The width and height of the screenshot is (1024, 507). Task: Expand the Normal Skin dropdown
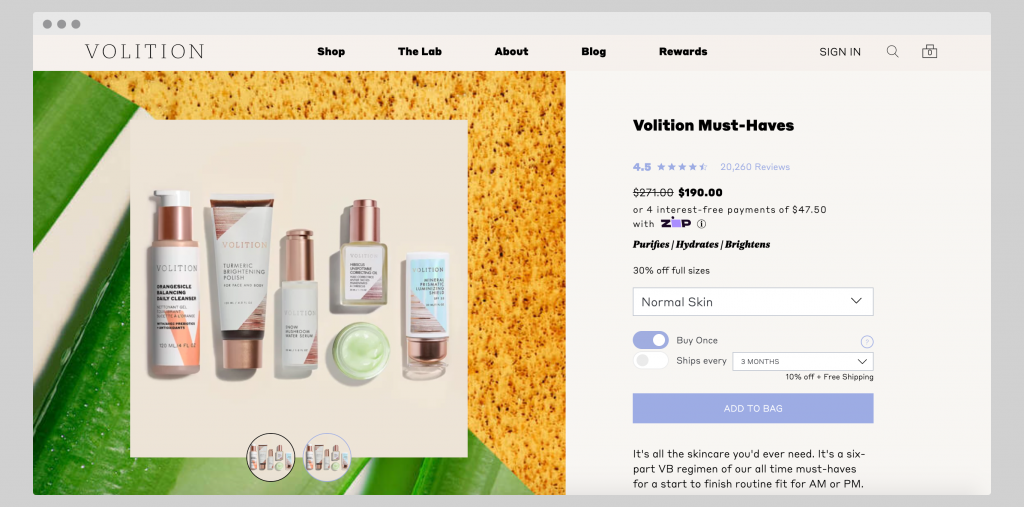(x=753, y=302)
